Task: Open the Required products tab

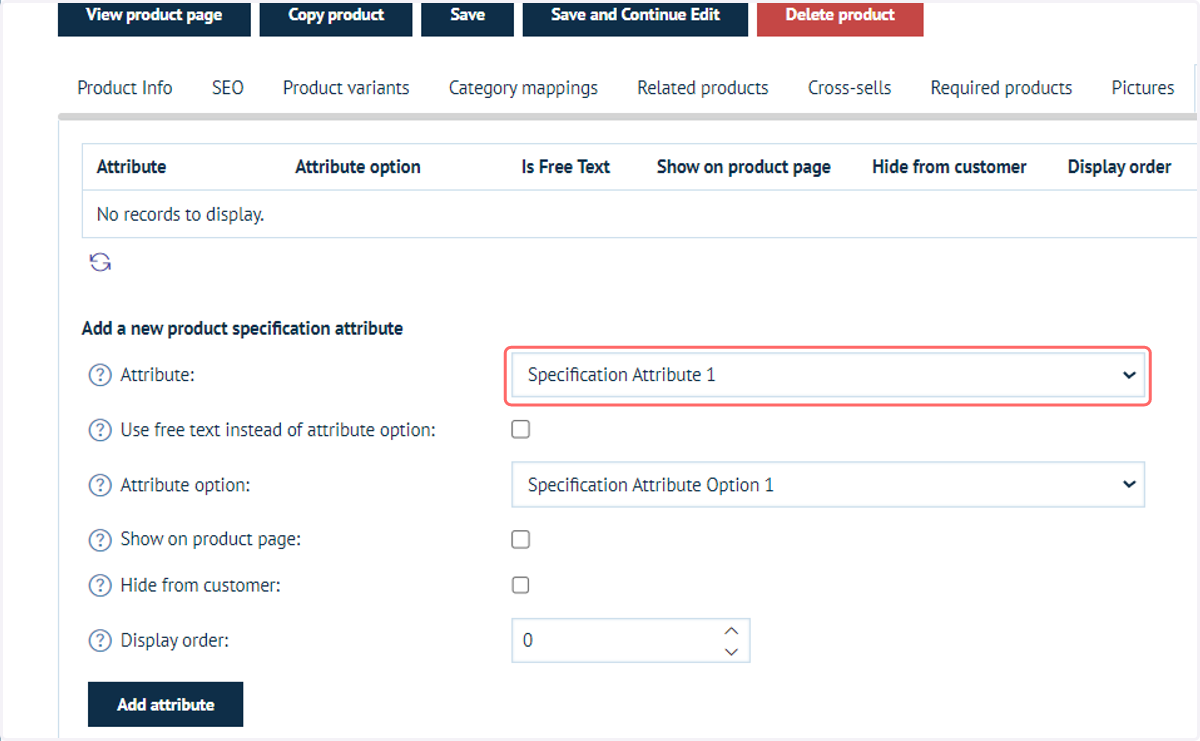Action: coord(1001,88)
